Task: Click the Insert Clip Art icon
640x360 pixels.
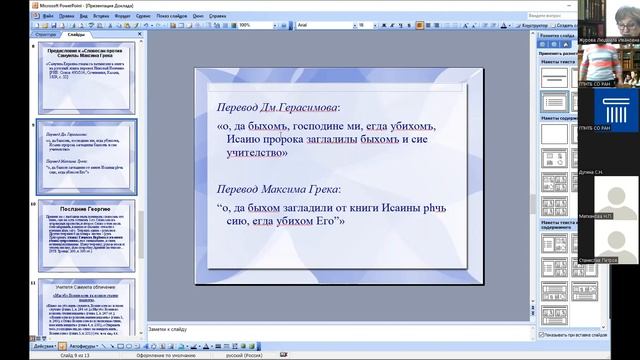Action: [162, 346]
